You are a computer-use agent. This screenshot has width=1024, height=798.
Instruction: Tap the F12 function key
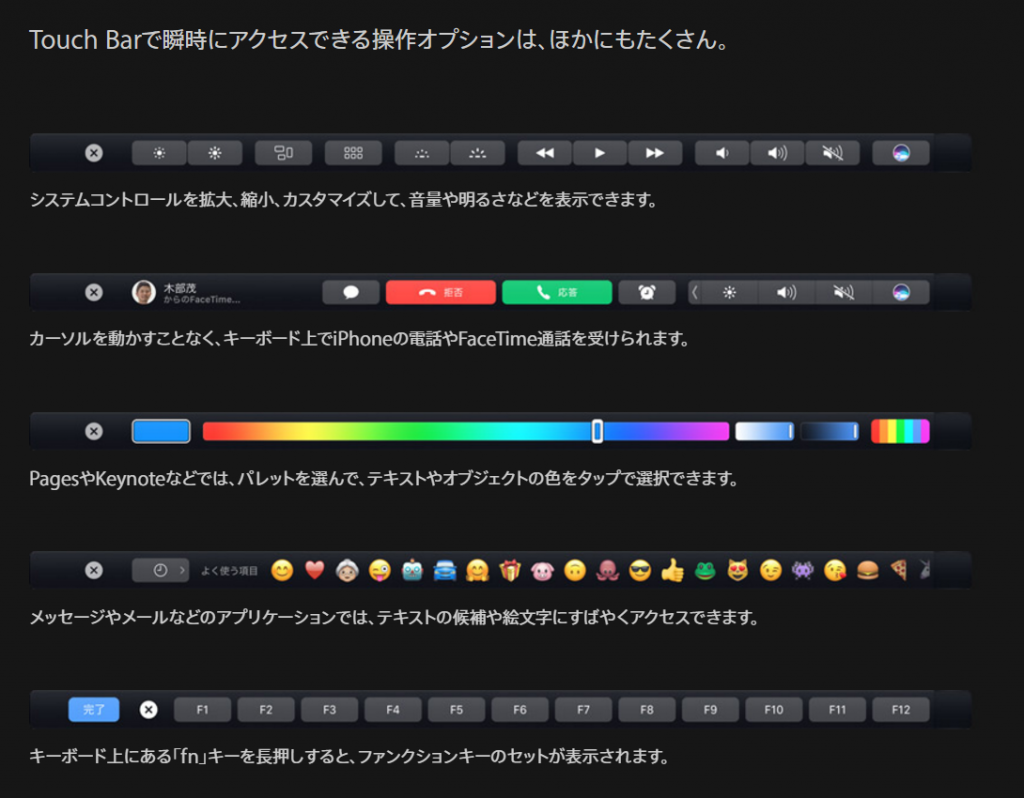click(901, 709)
